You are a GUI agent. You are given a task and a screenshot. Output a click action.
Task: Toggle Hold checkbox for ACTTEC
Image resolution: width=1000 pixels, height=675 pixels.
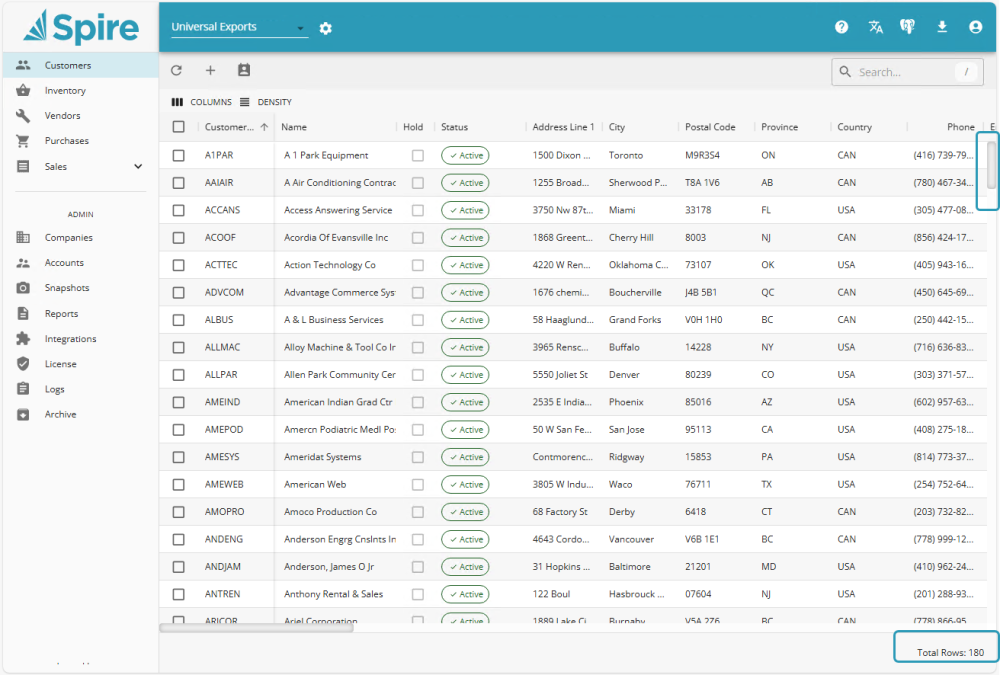(418, 265)
